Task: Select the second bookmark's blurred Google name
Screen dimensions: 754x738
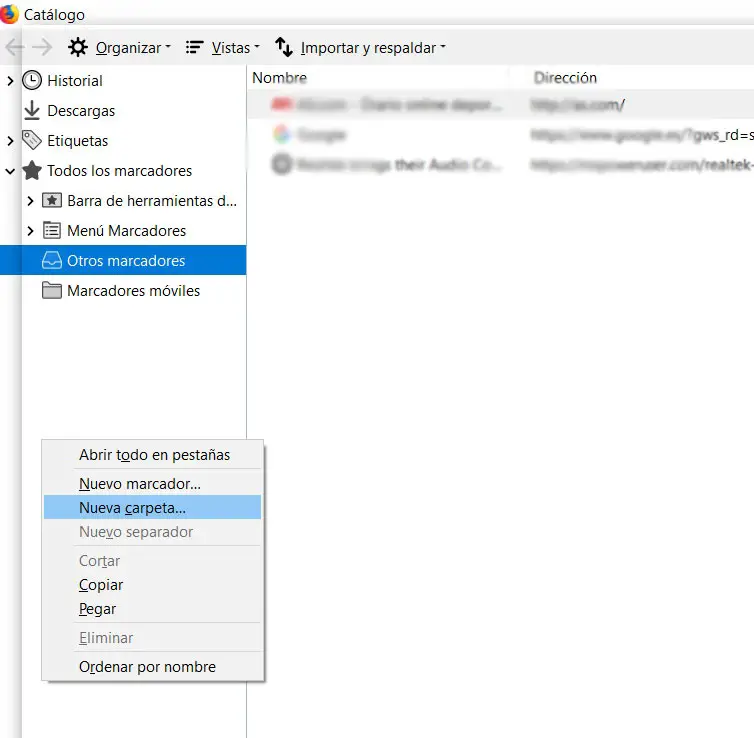Action: pos(322,135)
